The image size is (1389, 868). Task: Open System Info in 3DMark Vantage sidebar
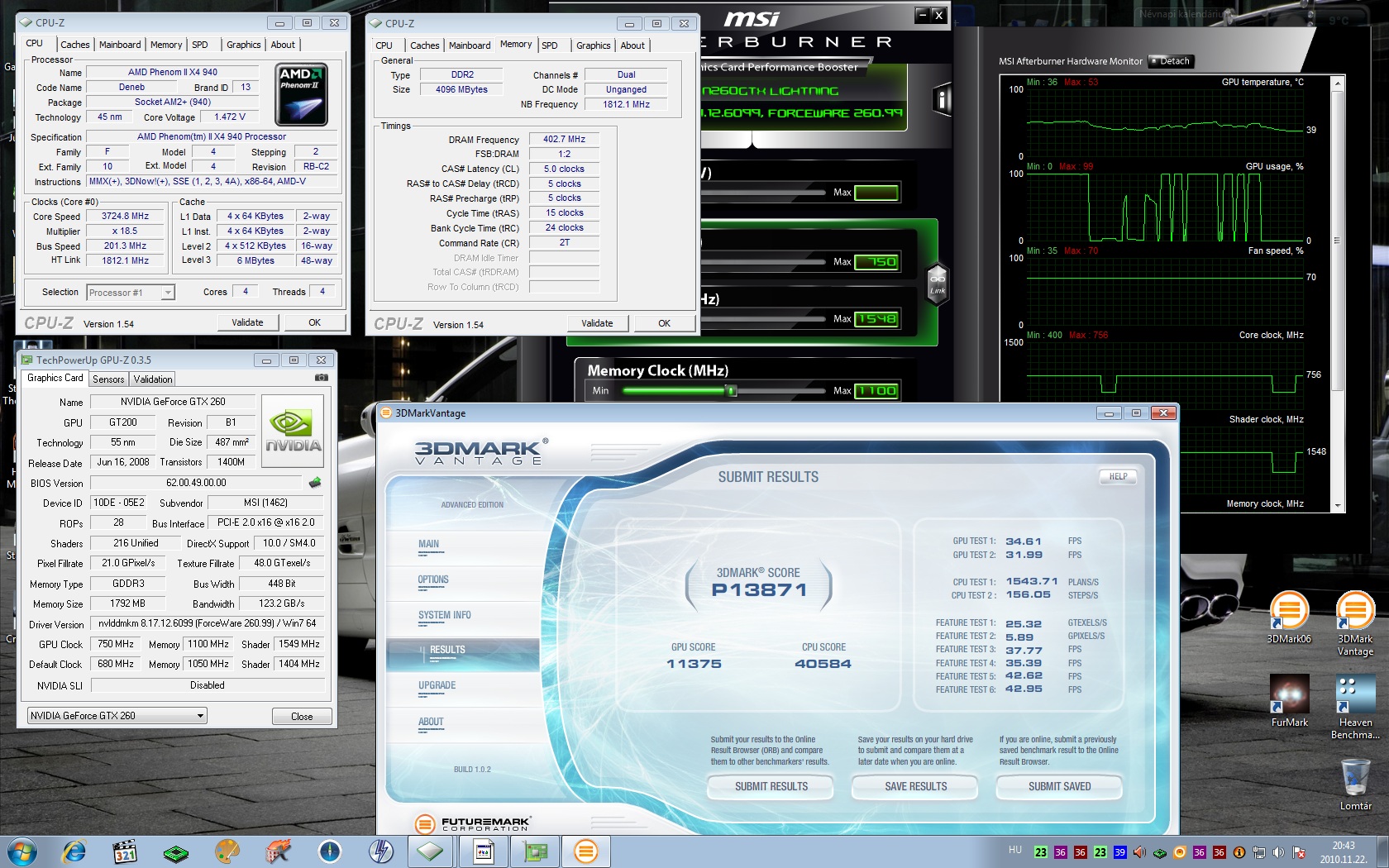point(445,615)
